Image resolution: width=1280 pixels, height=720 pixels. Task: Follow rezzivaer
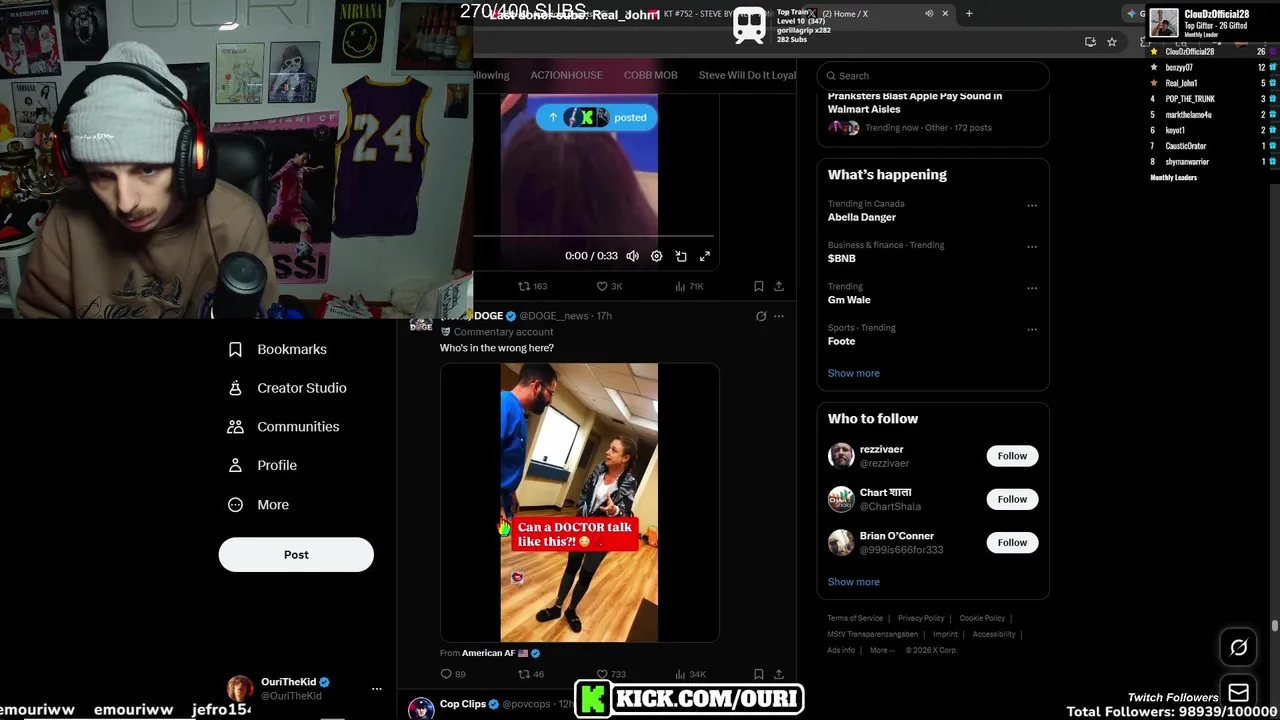[x=1012, y=456]
